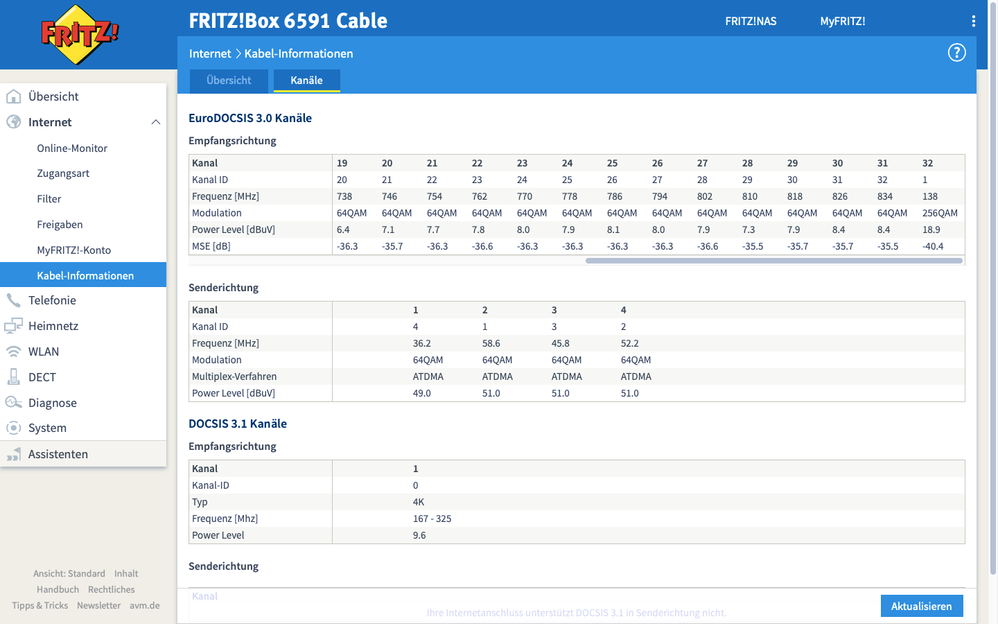Click the Internet sidebar item label

coord(50,122)
